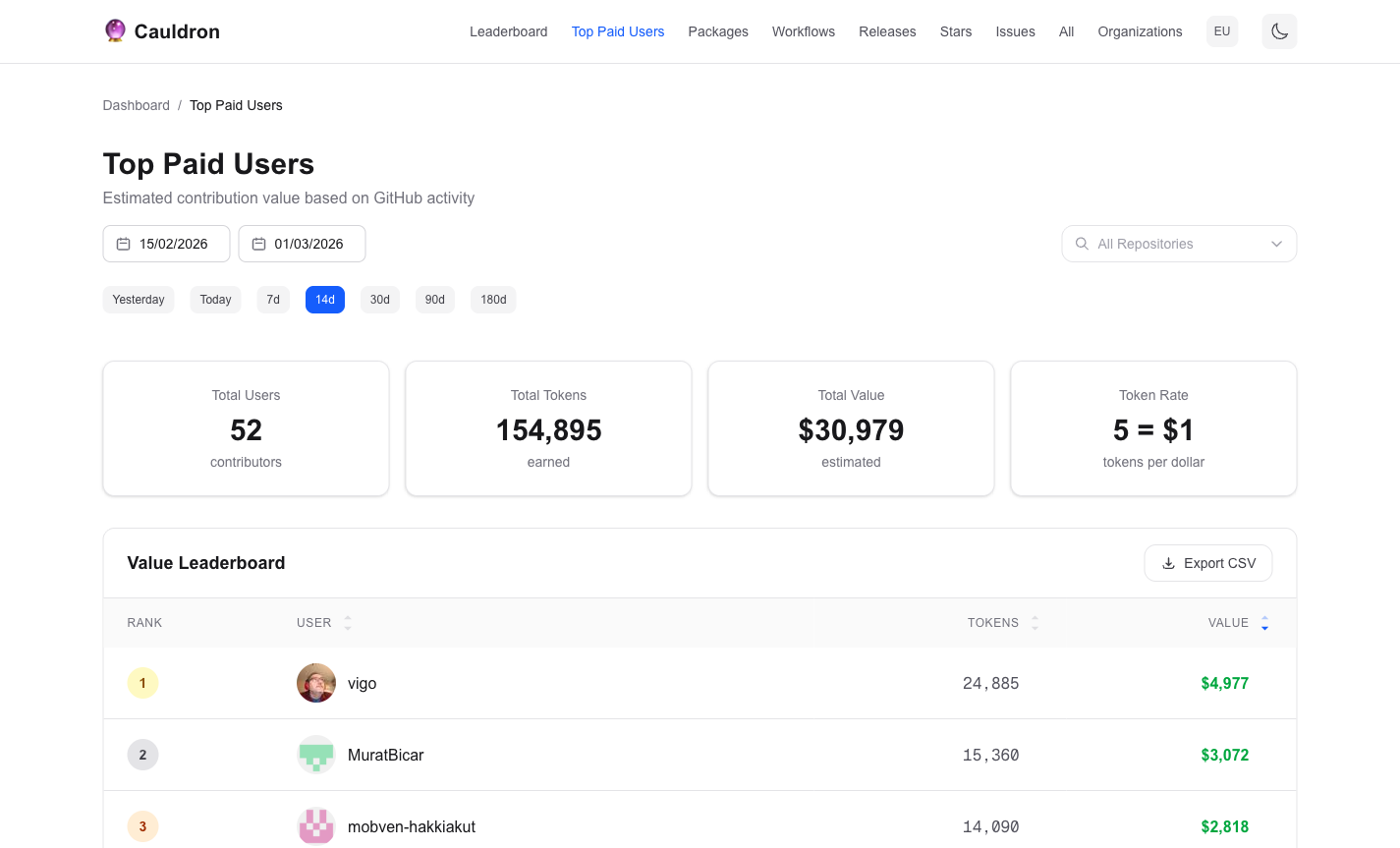This screenshot has height=848, width=1400.
Task: Click vigo's avatar image
Action: 315,682
